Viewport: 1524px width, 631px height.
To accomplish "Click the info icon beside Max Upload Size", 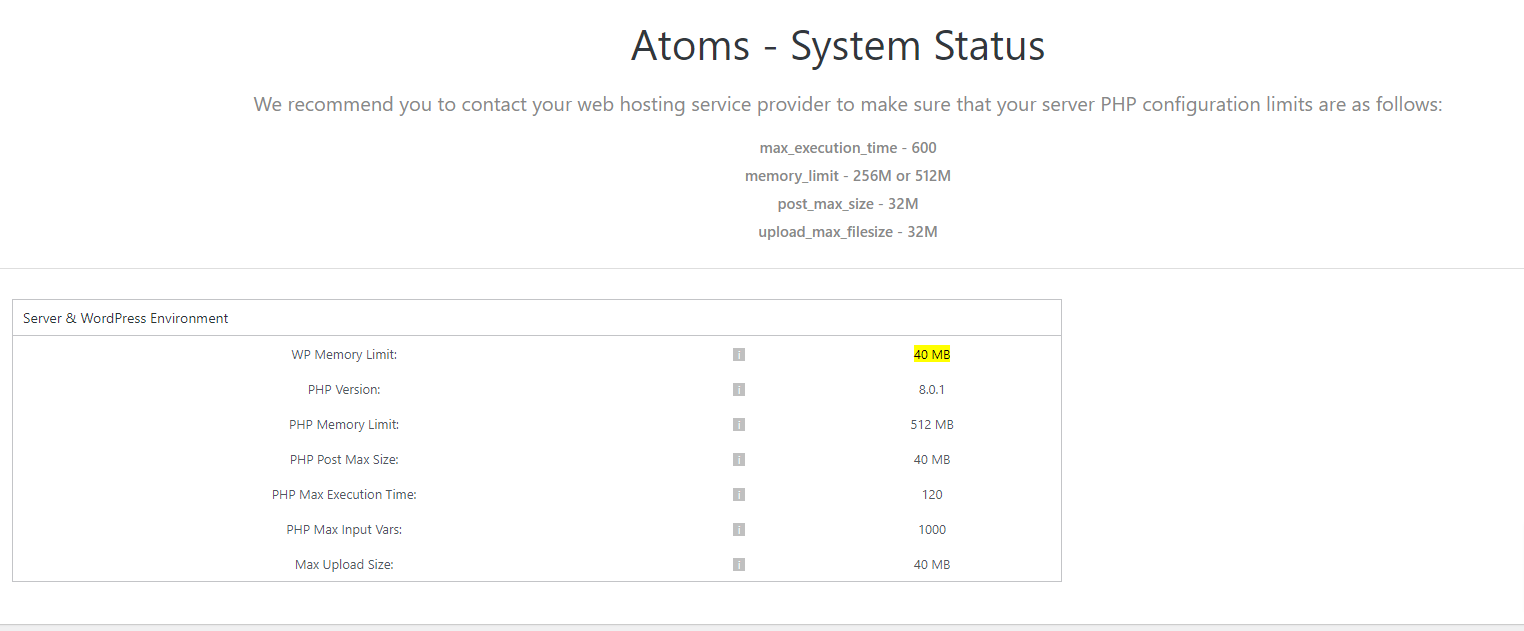I will (739, 564).
